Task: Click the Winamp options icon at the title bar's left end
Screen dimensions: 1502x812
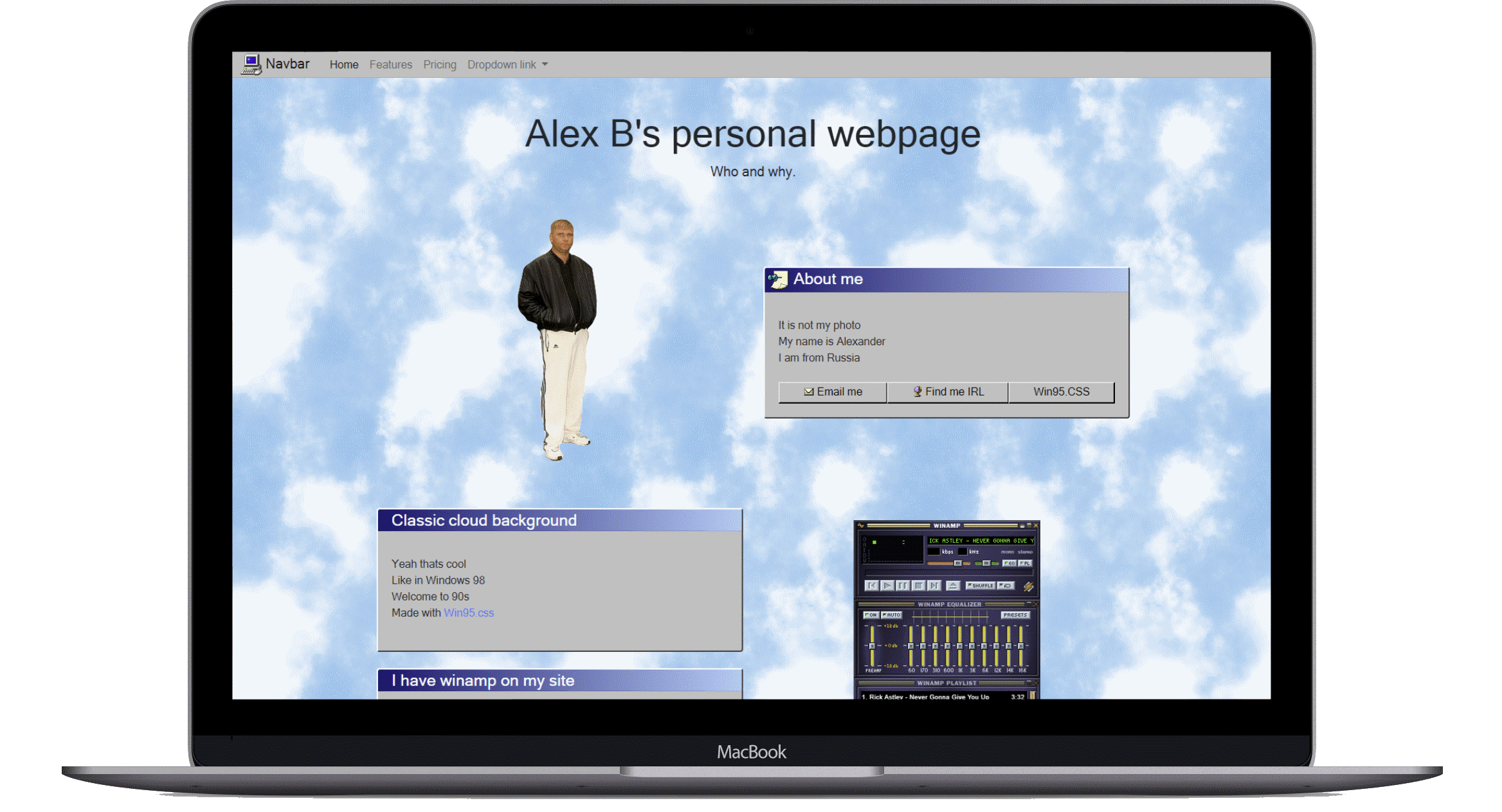Action: (x=860, y=525)
